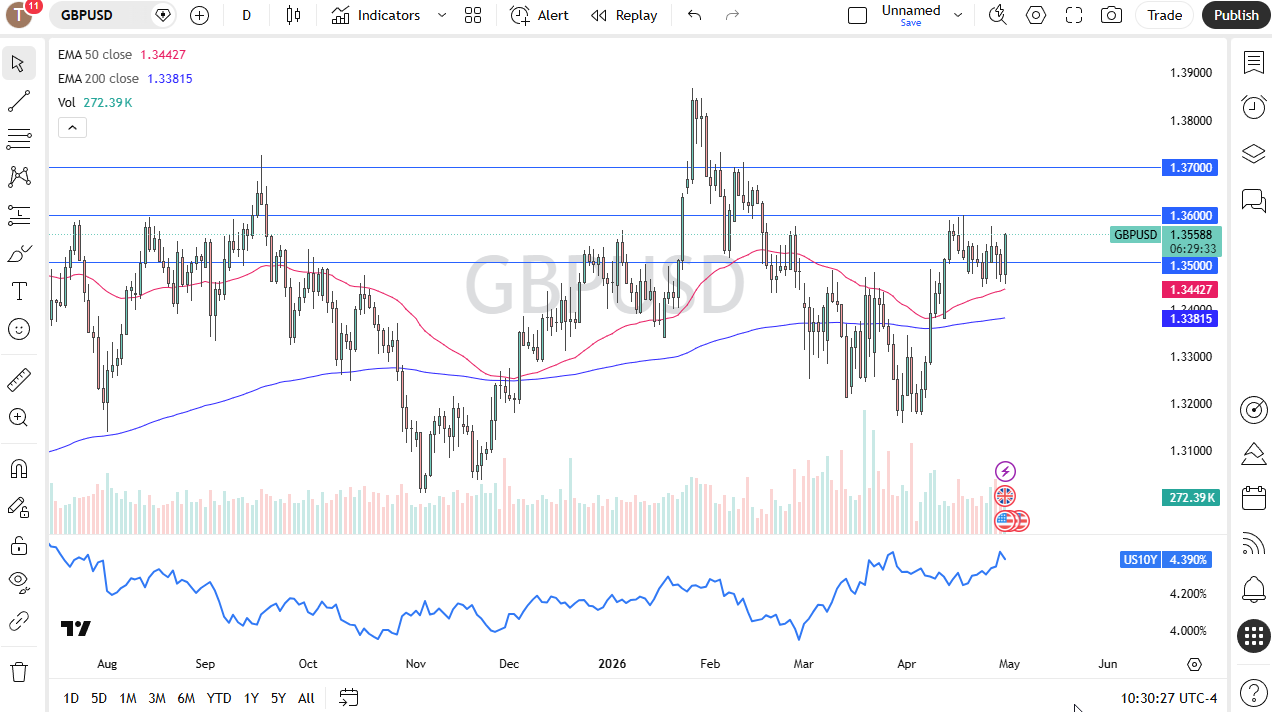This screenshot has width=1272, height=712.
Task: Open the economic calendar panel
Action: (1253, 498)
